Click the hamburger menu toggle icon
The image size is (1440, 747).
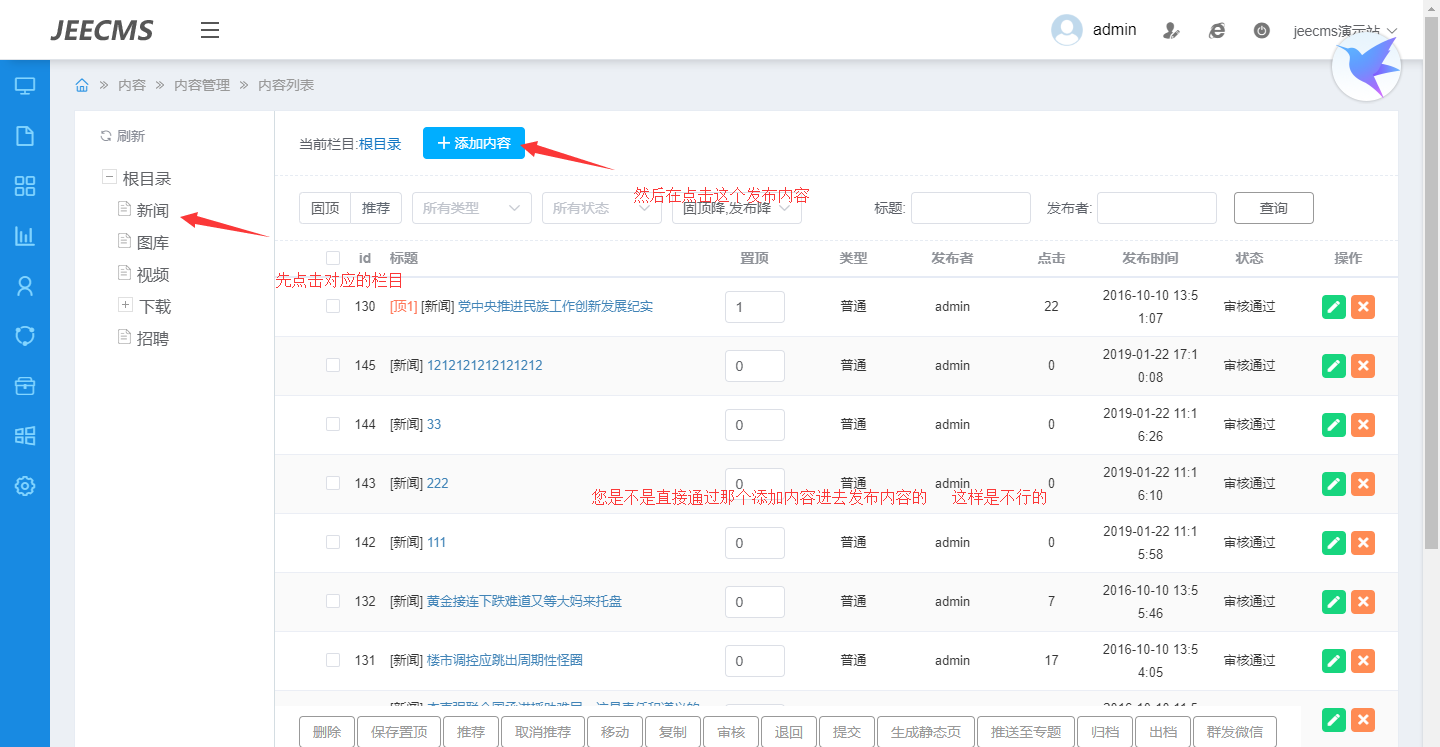pos(210,30)
